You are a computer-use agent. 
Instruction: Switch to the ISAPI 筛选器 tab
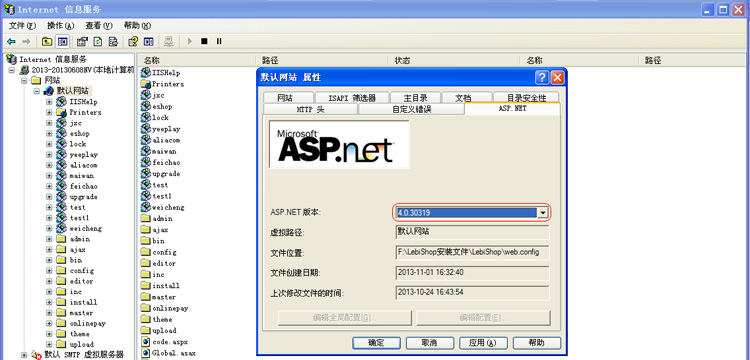click(352, 98)
